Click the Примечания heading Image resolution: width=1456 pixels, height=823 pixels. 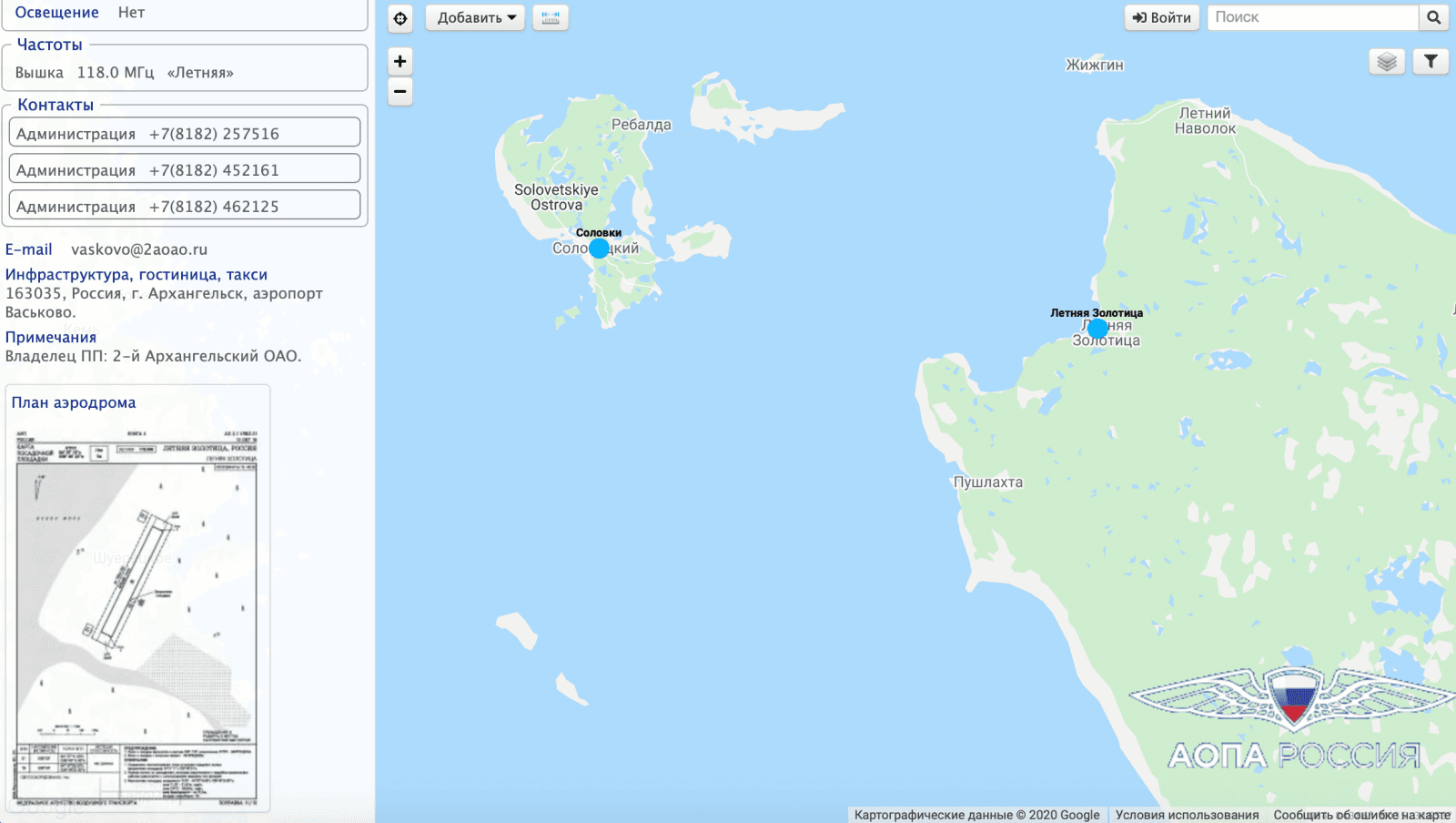51,338
